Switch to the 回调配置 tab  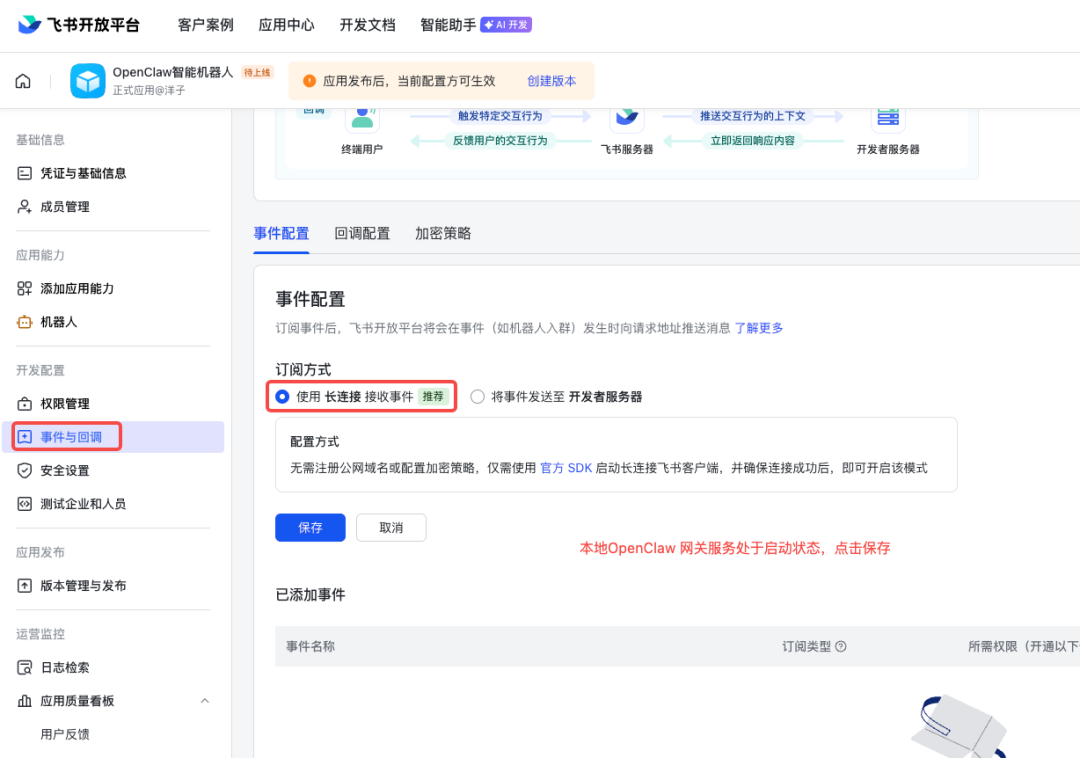362,233
